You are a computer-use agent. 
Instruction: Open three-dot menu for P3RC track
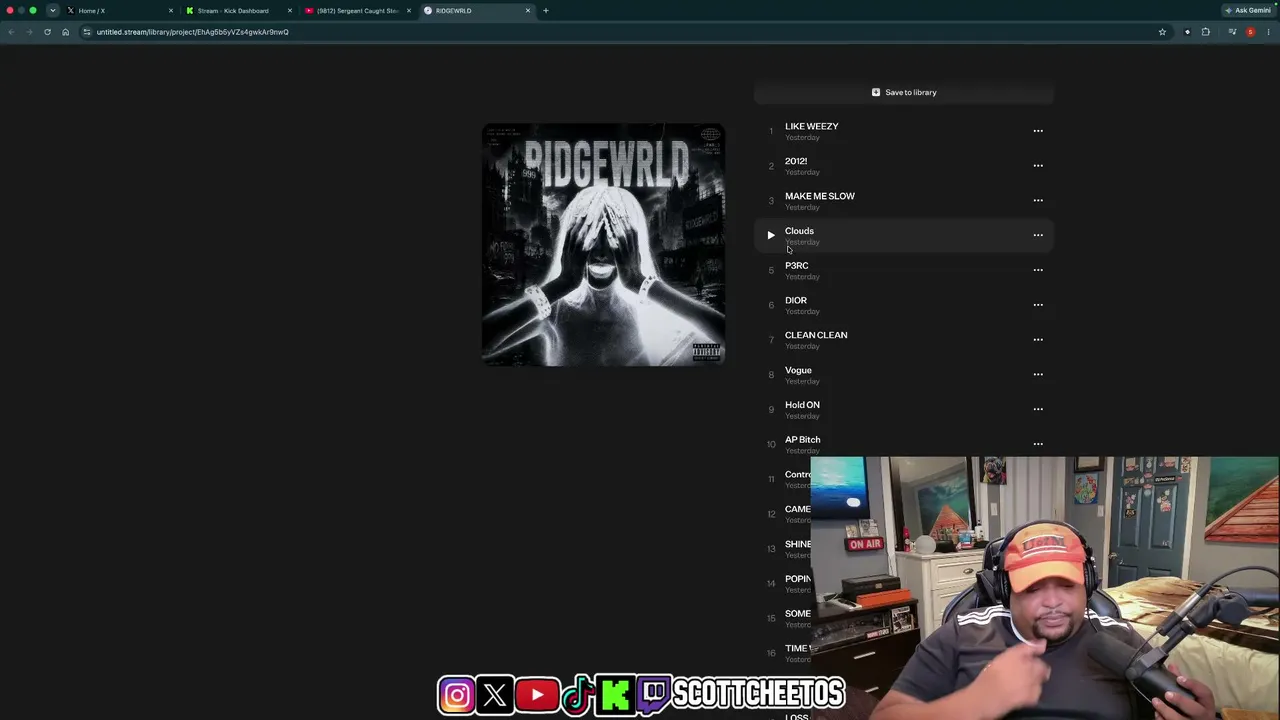(x=1038, y=270)
